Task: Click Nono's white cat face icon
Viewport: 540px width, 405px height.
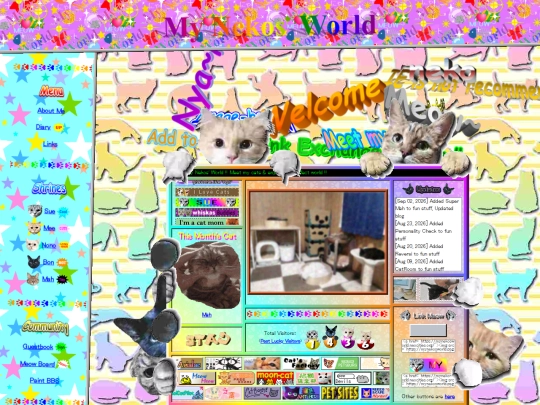Action: click(x=32, y=245)
